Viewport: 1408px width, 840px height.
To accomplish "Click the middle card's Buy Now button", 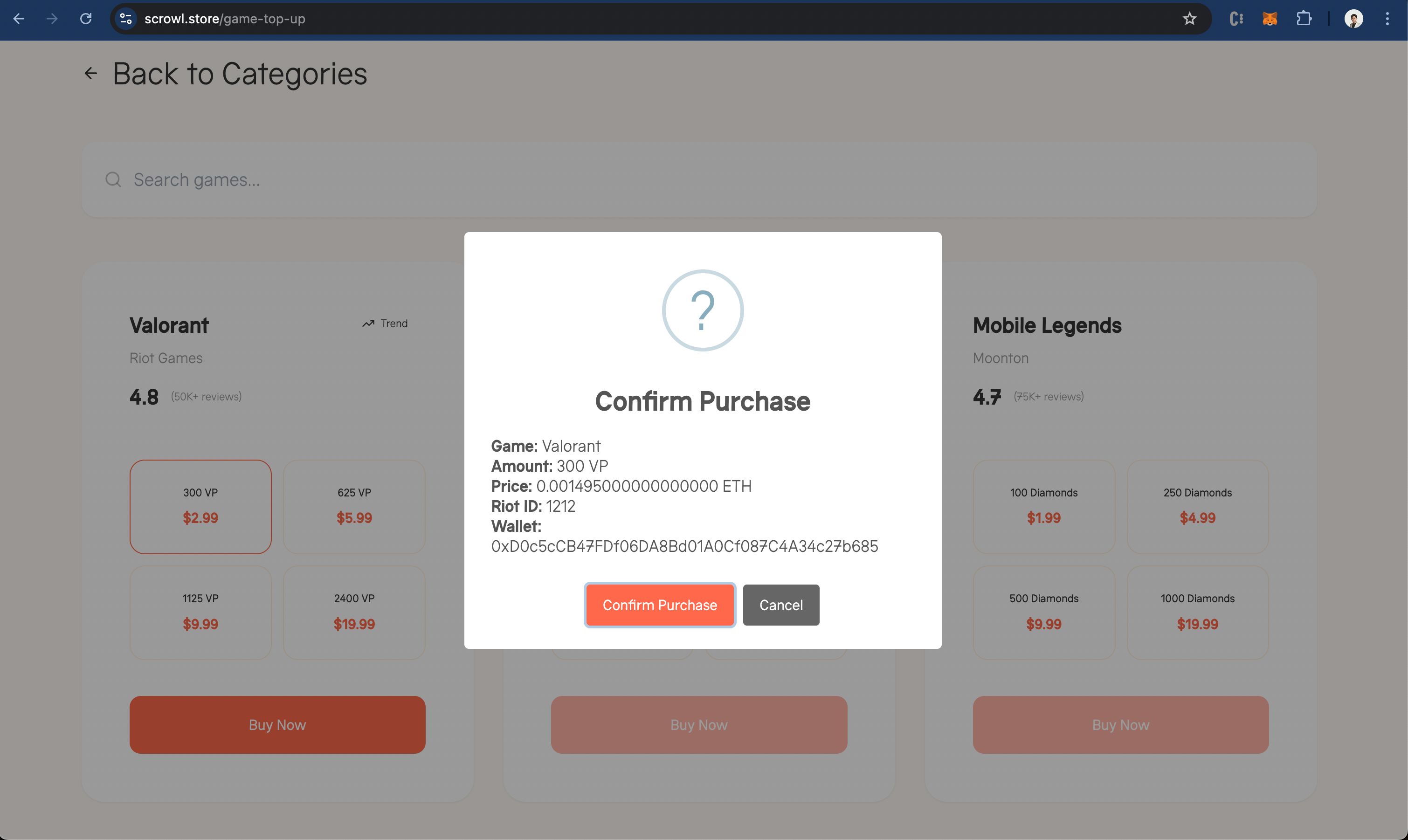I will [698, 724].
